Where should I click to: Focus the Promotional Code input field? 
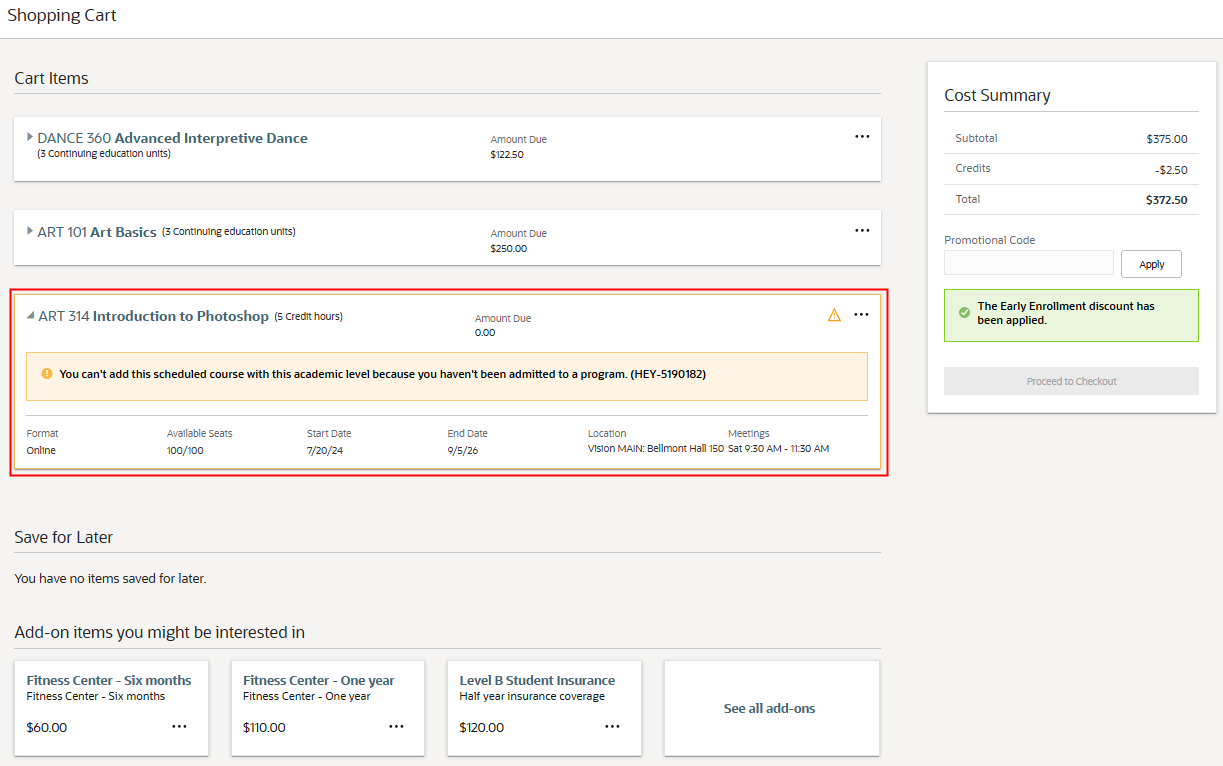1028,263
